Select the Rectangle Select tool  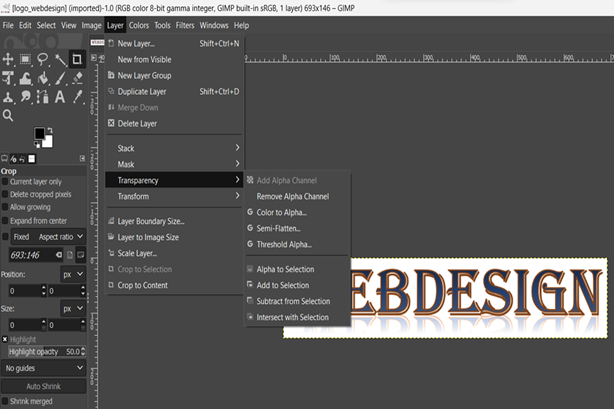click(x=26, y=60)
